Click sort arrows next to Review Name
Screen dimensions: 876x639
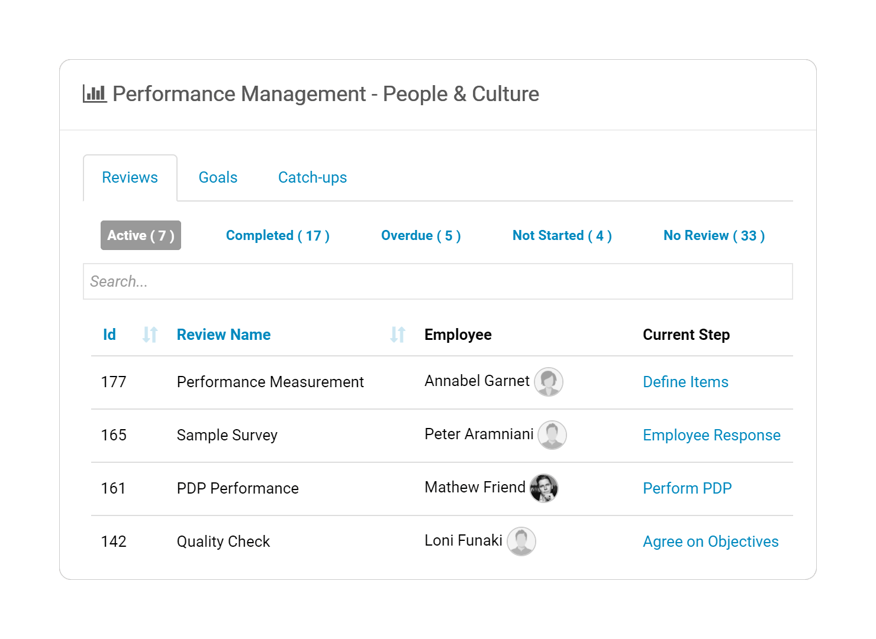[x=398, y=335]
